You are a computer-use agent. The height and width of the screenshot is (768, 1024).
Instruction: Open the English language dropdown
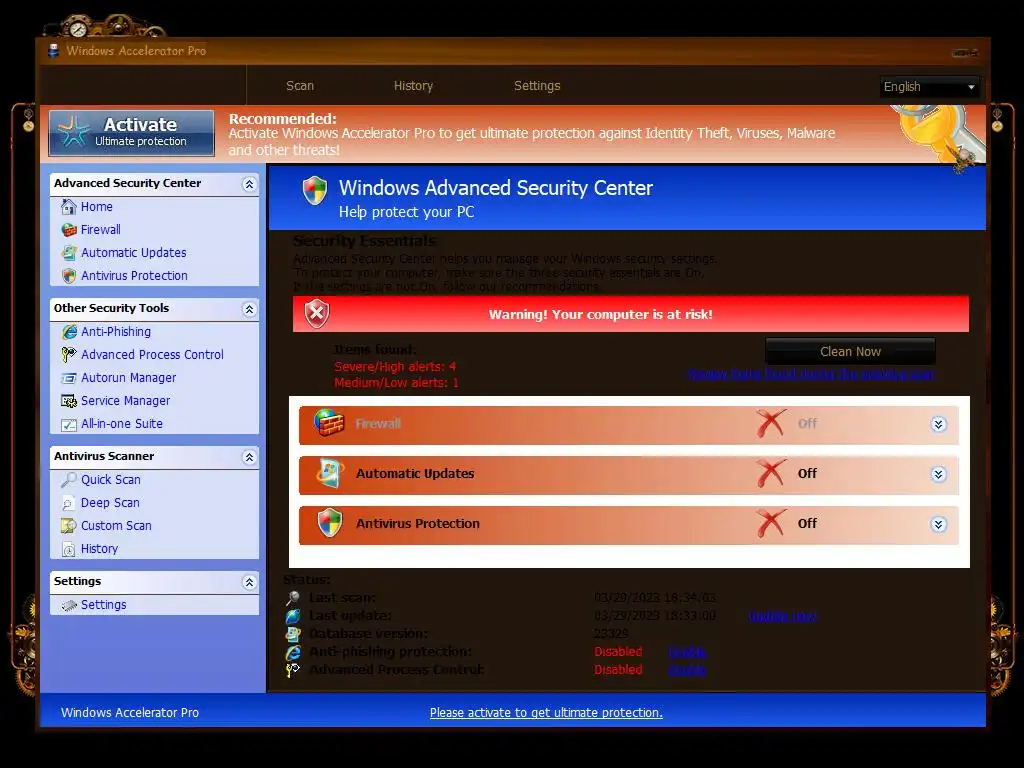coord(929,87)
